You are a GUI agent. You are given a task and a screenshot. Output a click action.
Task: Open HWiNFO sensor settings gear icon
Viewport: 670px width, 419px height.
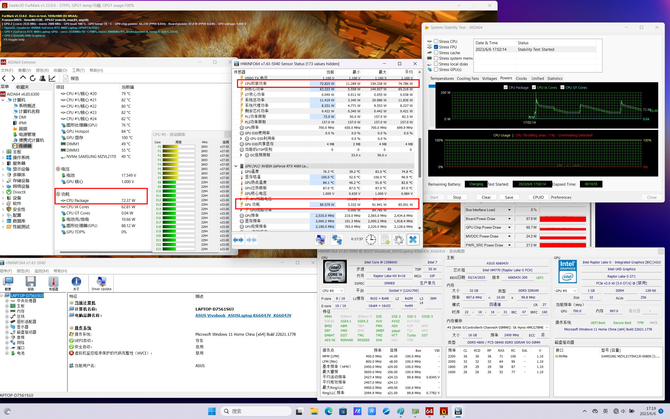point(398,240)
